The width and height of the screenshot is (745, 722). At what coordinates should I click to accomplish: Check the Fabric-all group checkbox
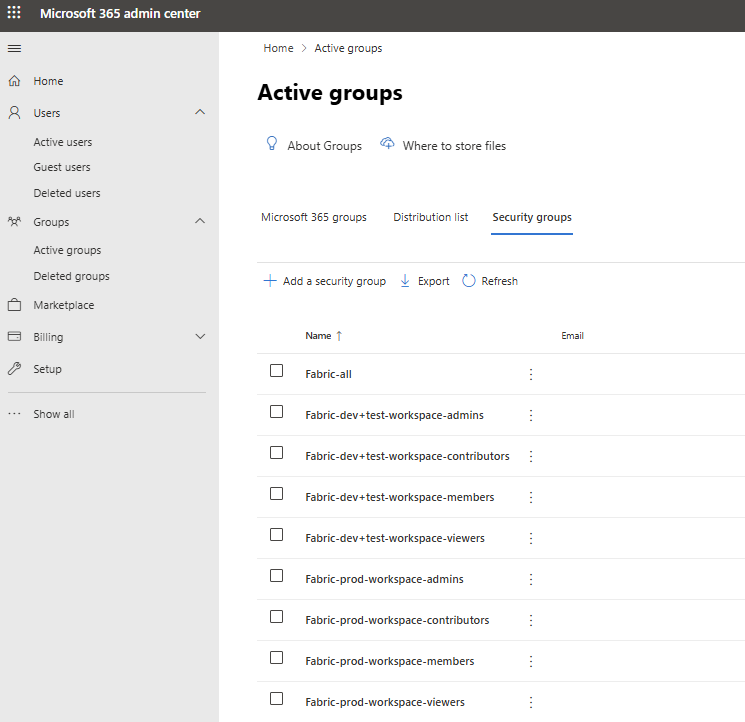pos(277,370)
